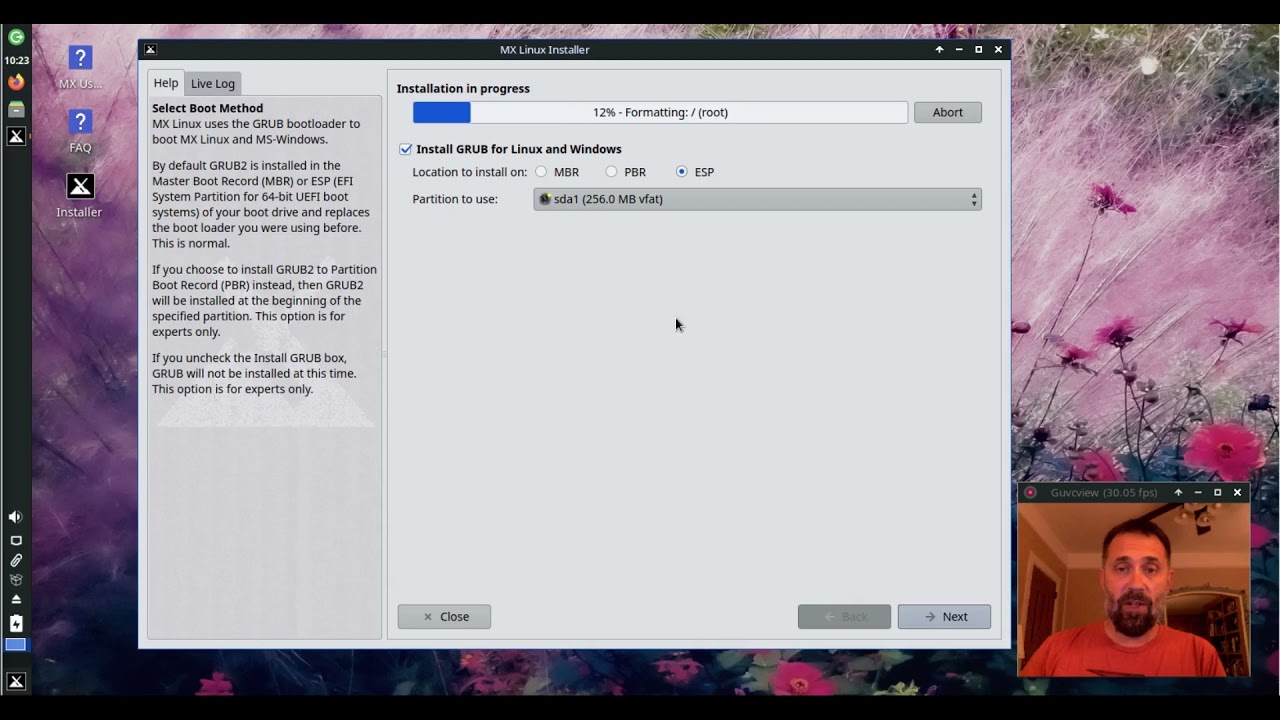
Task: Switch to the Help tab
Action: (166, 83)
